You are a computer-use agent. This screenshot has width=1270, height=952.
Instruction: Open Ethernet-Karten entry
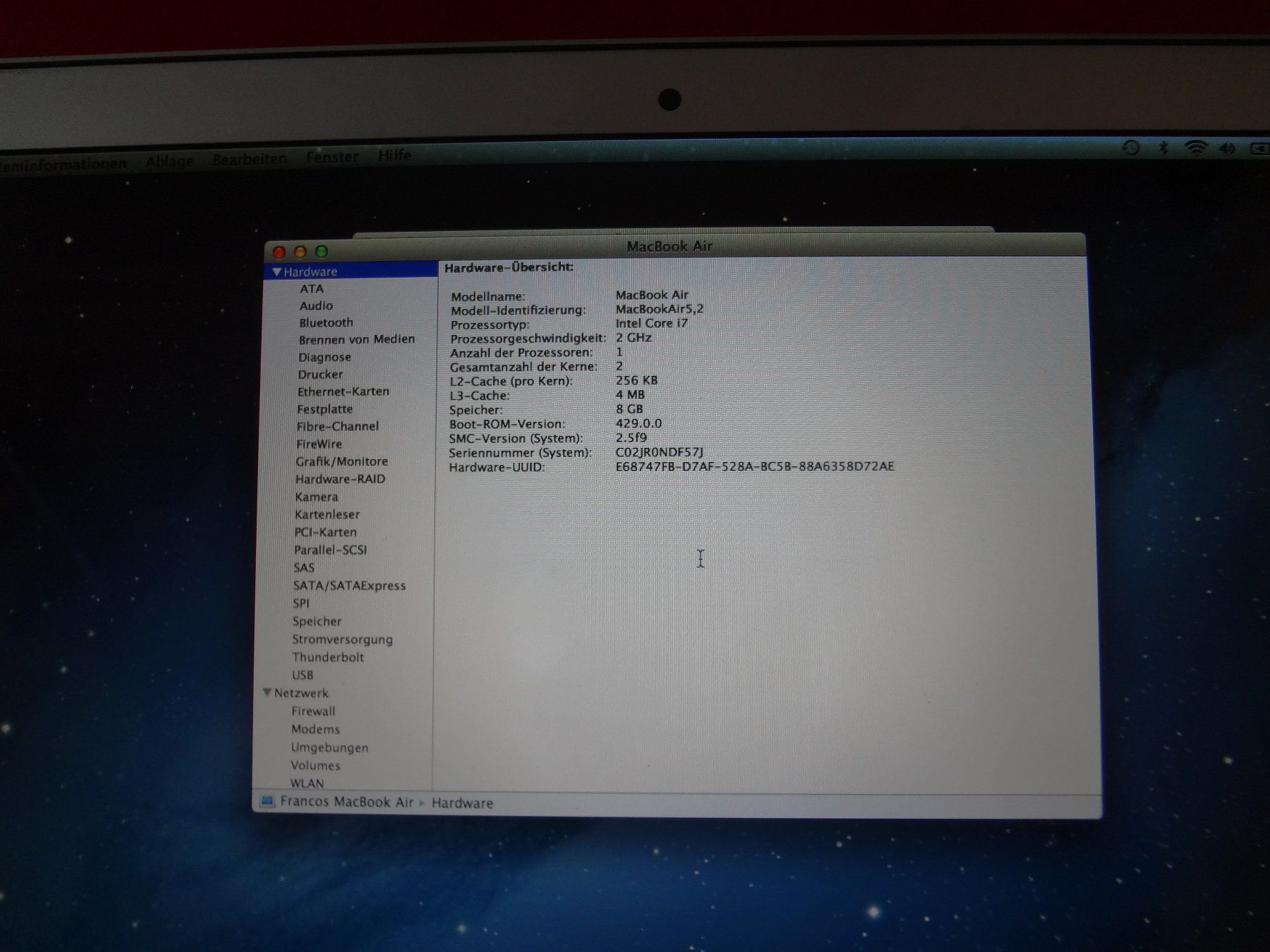coord(343,391)
